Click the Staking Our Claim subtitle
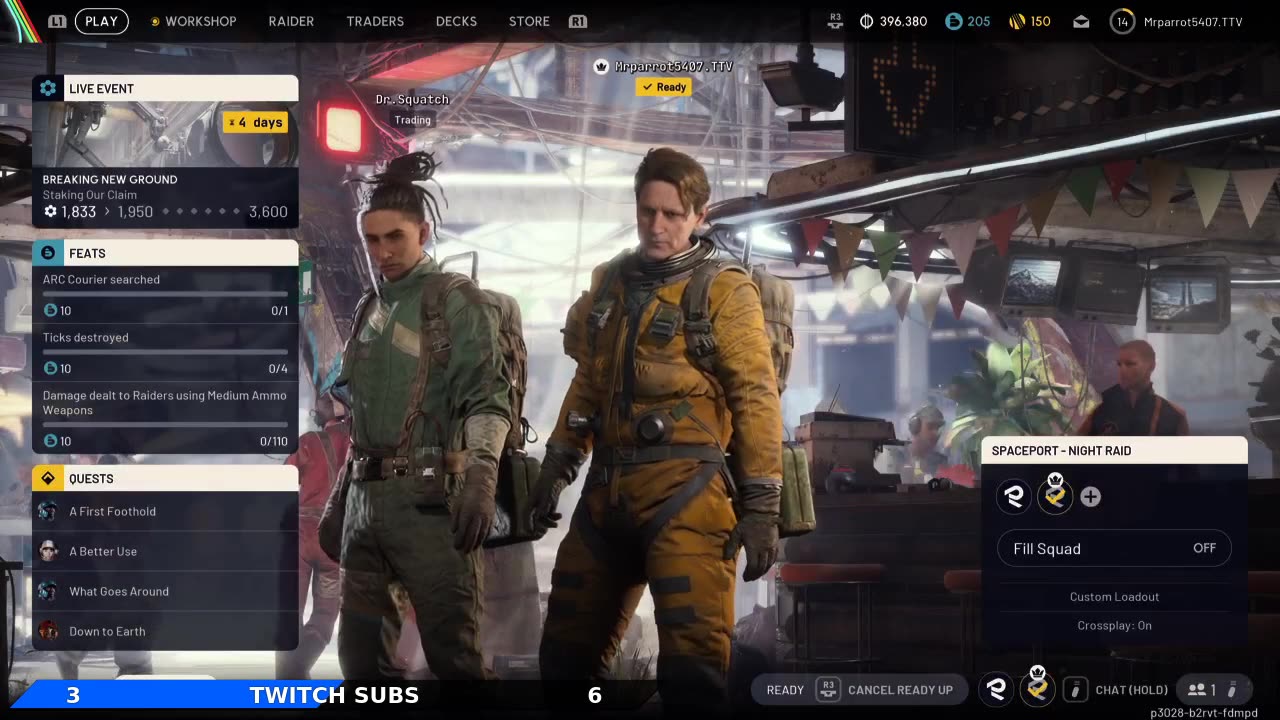Screen dimensions: 1280x720 click(90, 195)
